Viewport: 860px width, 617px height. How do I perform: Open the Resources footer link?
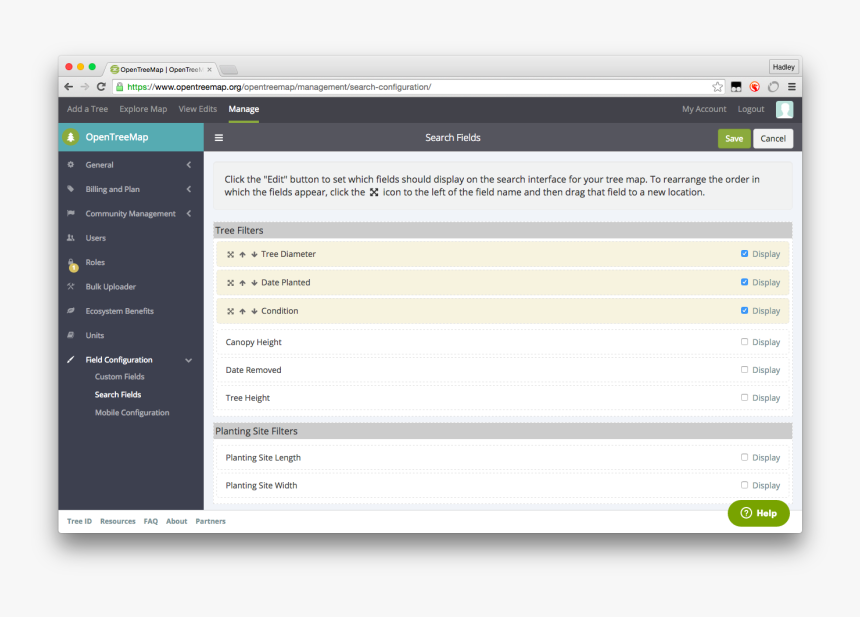(118, 522)
